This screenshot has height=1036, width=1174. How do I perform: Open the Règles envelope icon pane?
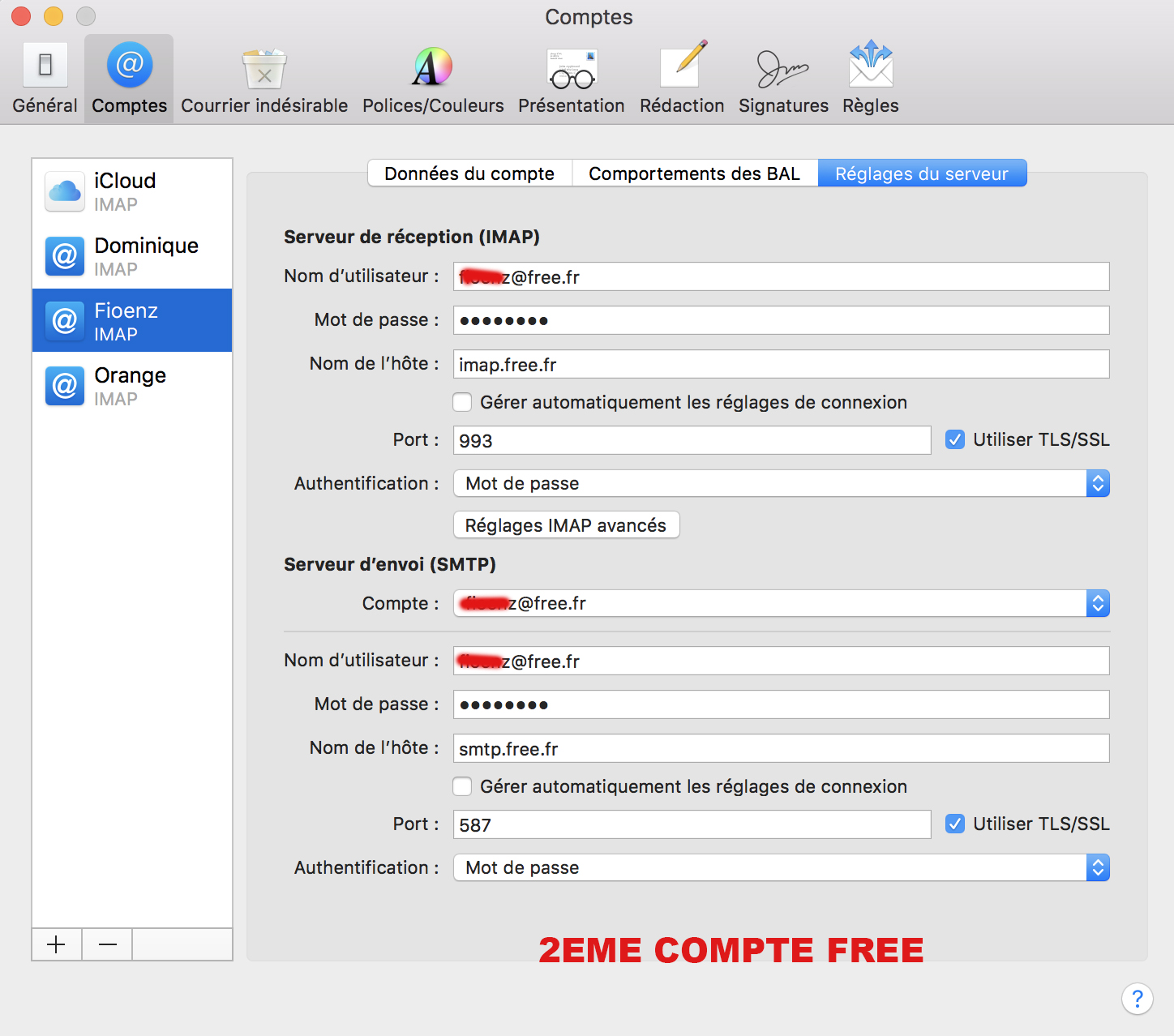pyautogui.click(x=871, y=79)
